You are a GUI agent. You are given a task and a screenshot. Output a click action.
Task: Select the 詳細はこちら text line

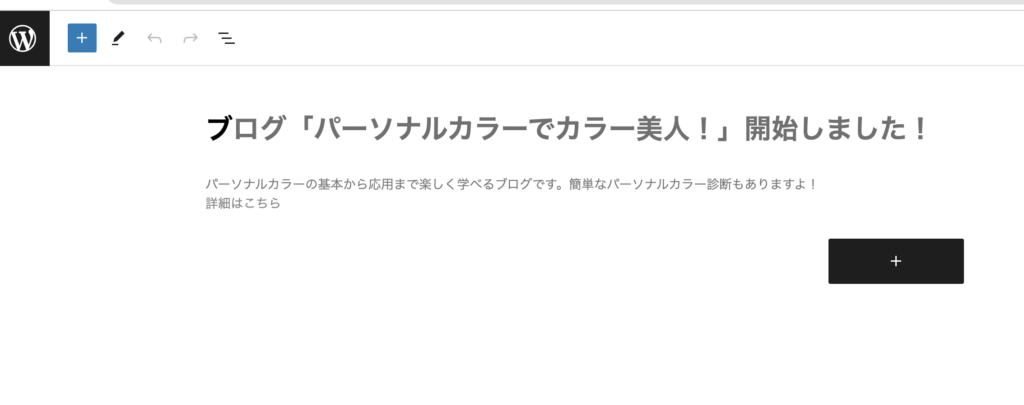[x=244, y=203]
